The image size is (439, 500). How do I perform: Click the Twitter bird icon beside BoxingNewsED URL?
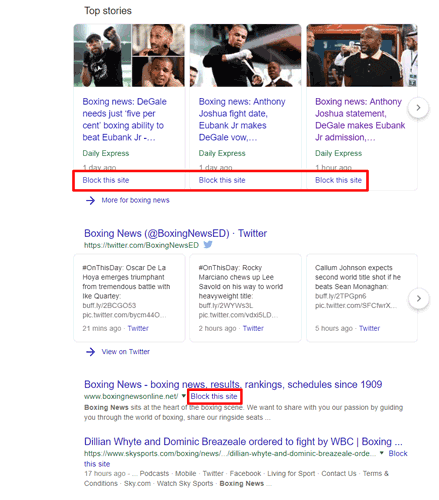[x=208, y=245]
